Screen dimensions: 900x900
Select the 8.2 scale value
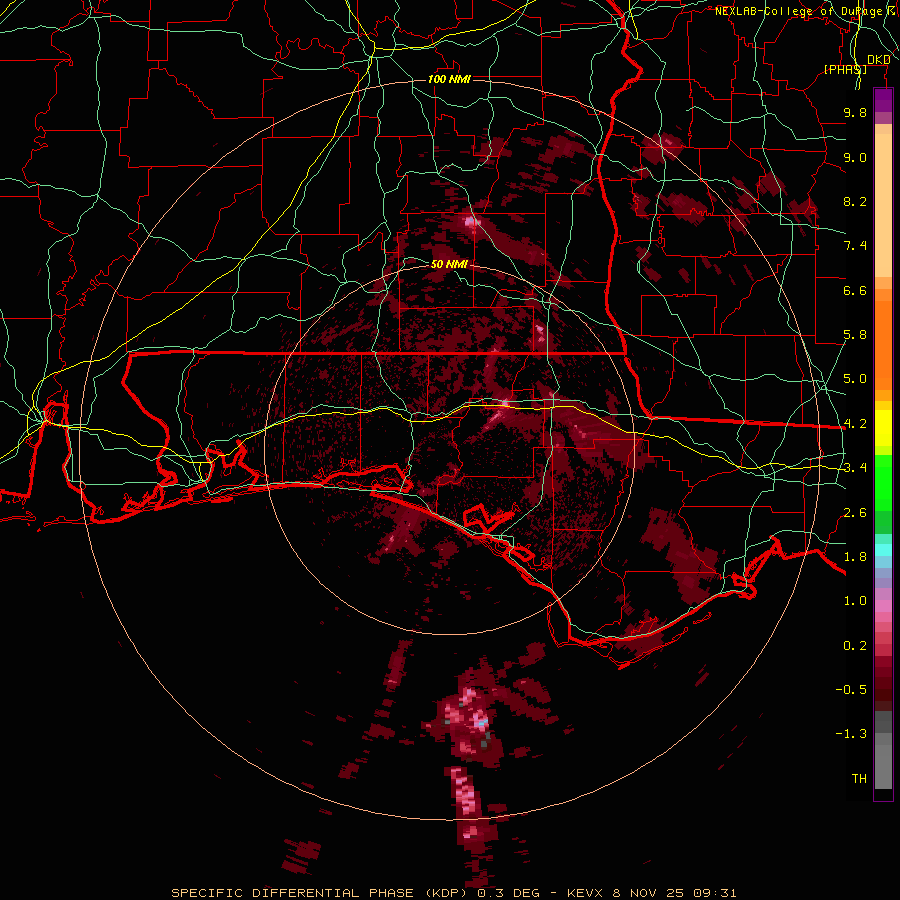tap(855, 201)
